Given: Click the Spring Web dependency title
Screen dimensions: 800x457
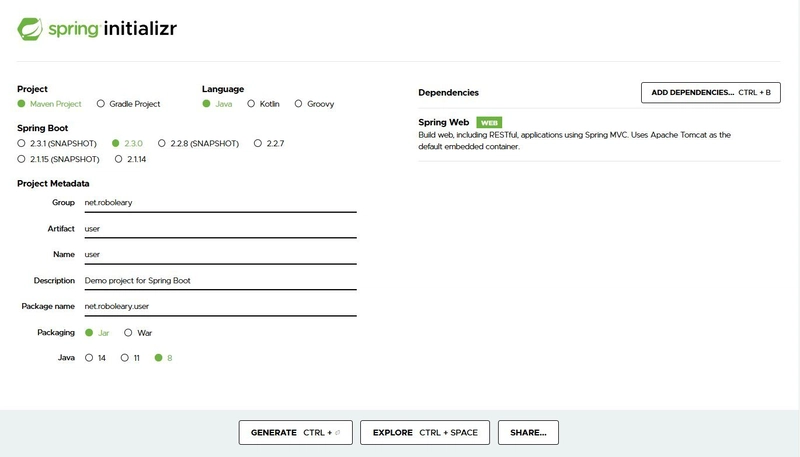Looking at the screenshot, I should (x=443, y=122).
